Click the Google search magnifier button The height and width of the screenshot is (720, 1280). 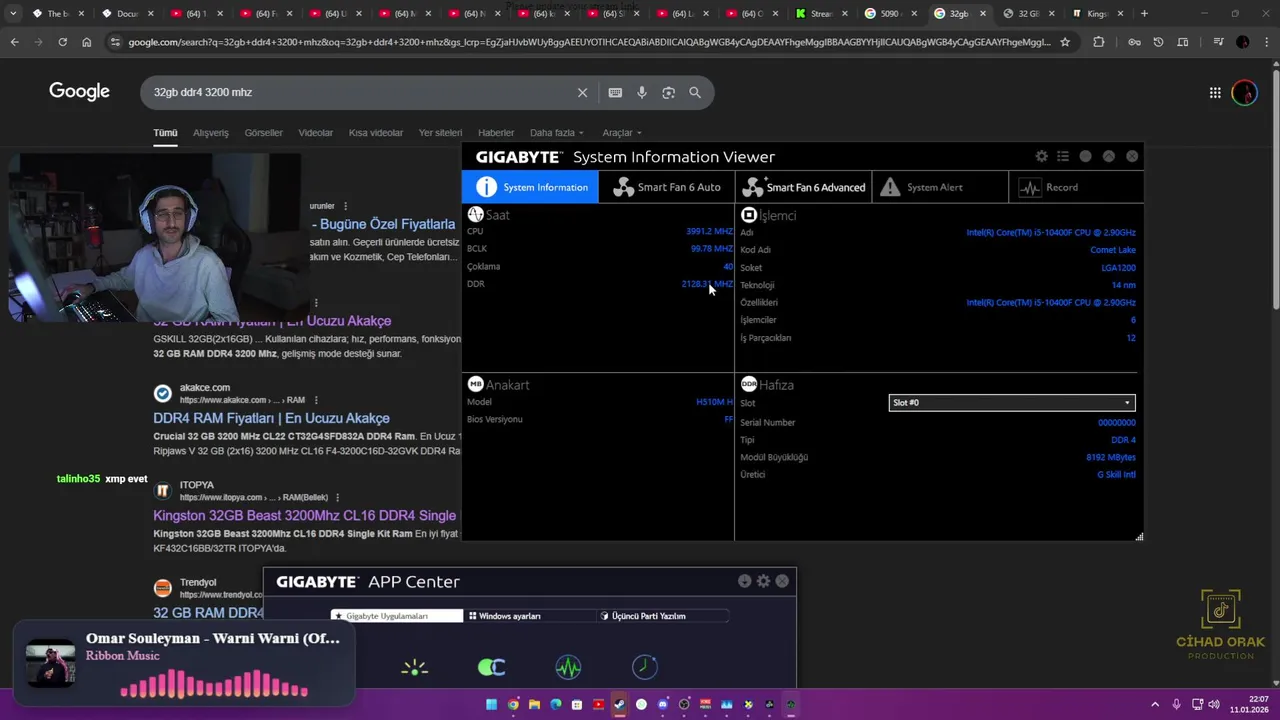[x=695, y=92]
